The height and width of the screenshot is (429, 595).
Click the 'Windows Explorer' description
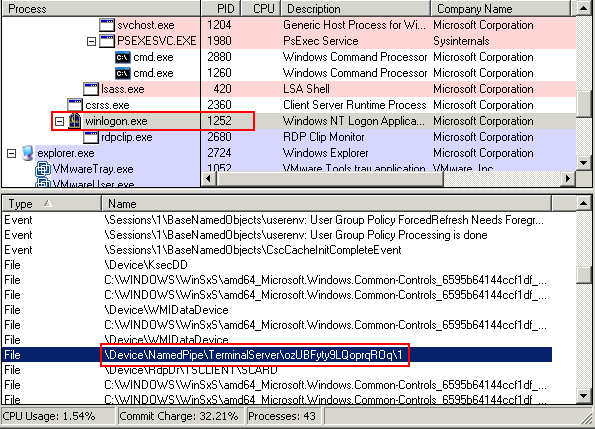click(x=326, y=153)
